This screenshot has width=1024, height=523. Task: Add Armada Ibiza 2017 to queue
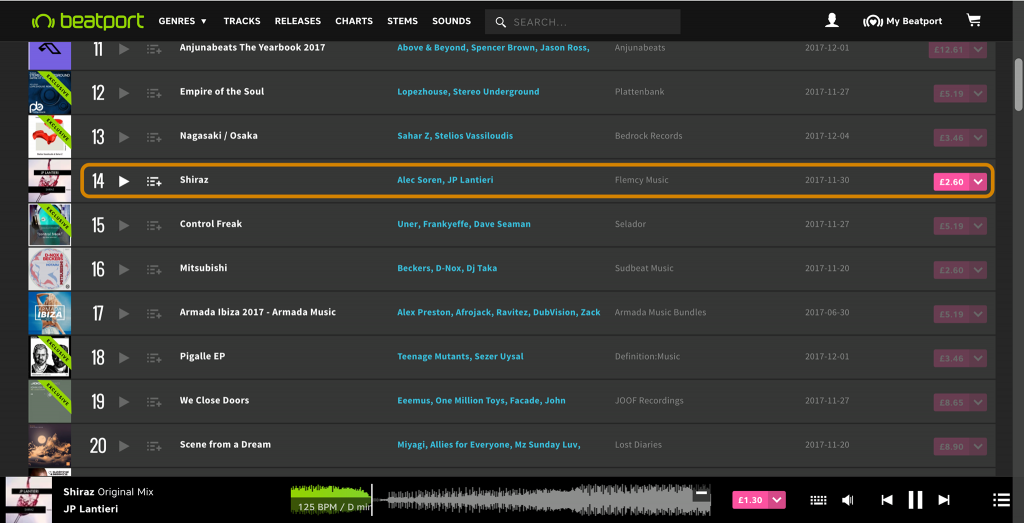tap(154, 313)
